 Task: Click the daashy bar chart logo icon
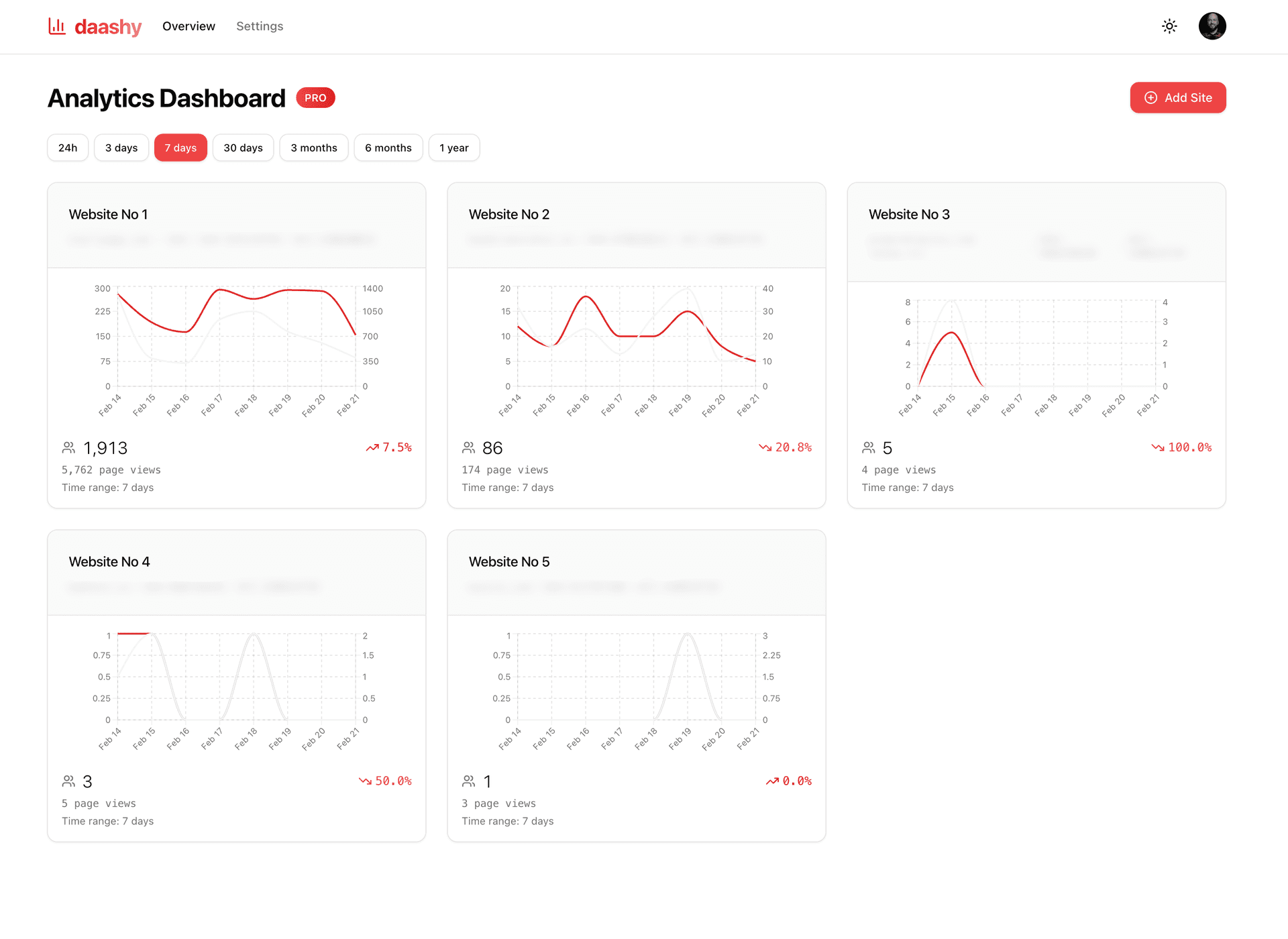(x=57, y=26)
